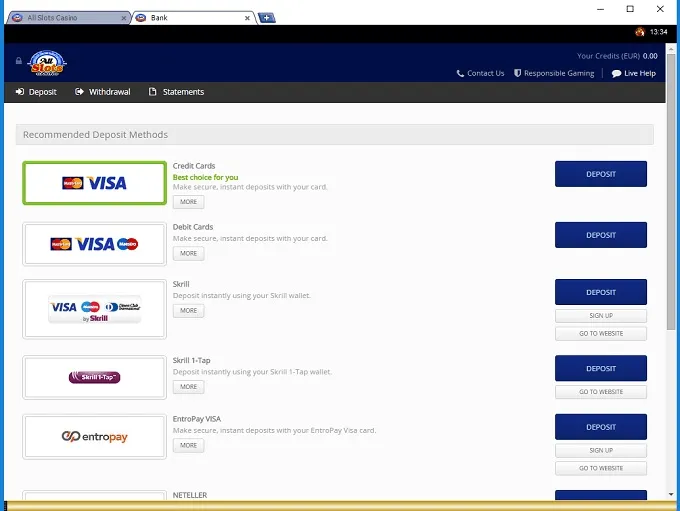Screen dimensions: 680x511
Task: Deposit using Skrill 1-Tap
Action: coord(601,368)
